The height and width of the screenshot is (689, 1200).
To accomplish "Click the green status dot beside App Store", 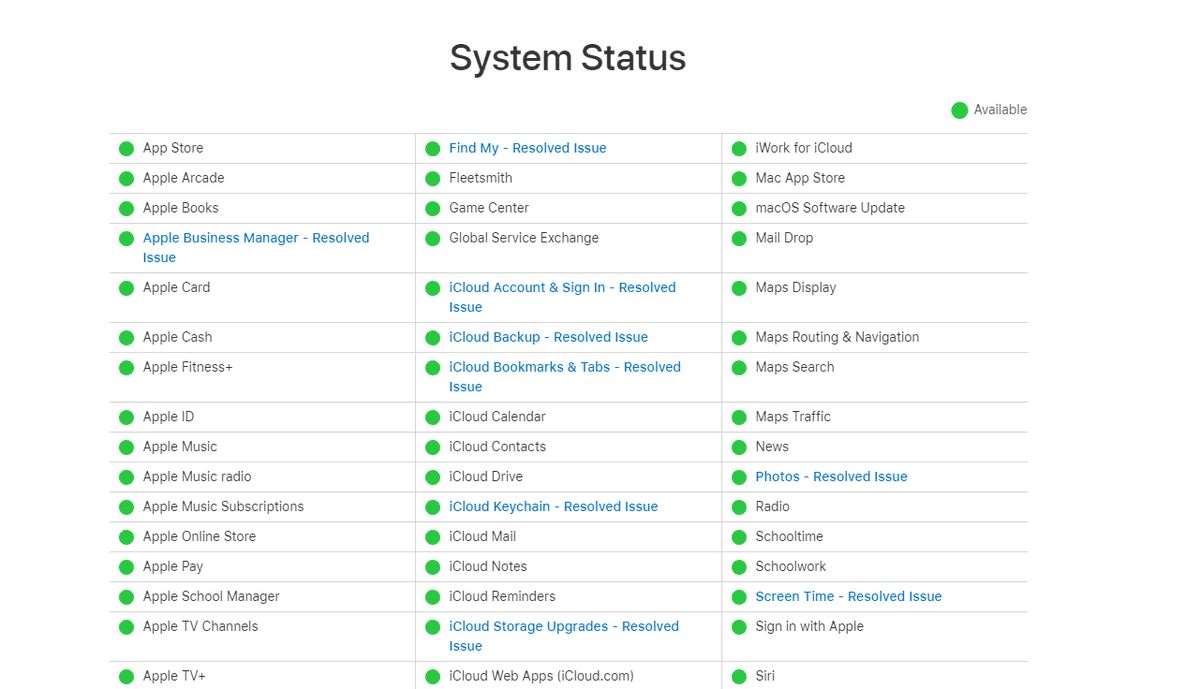I will [126, 148].
